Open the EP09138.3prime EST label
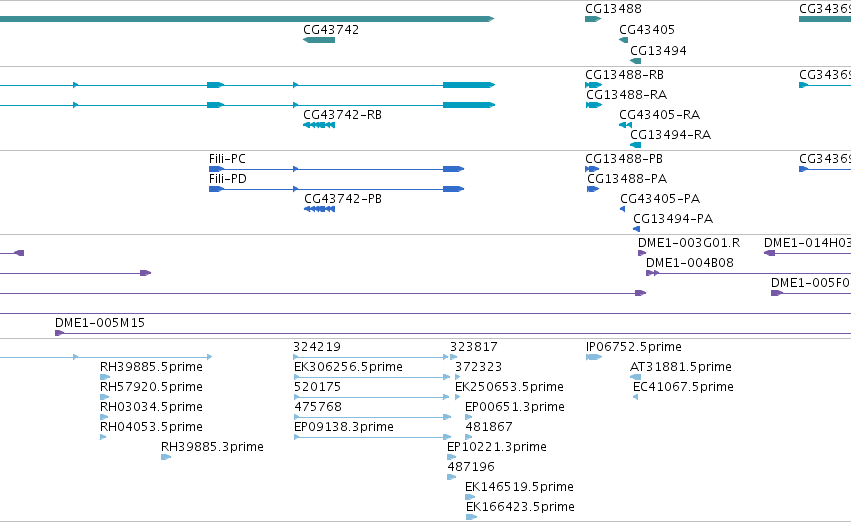 344,427
